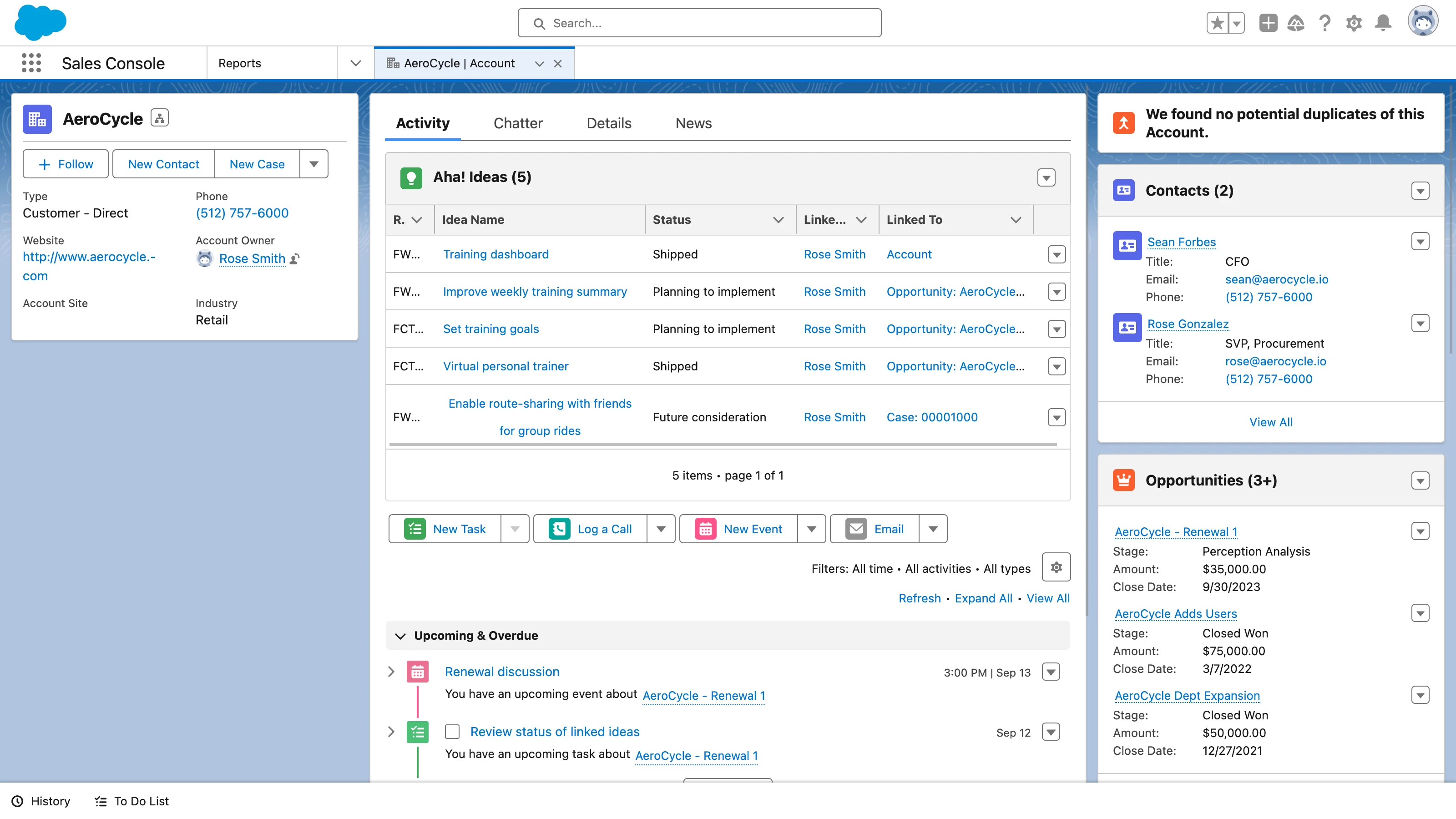The width and height of the screenshot is (1456, 819).
Task: Click the favorites star icon
Action: click(x=1218, y=23)
